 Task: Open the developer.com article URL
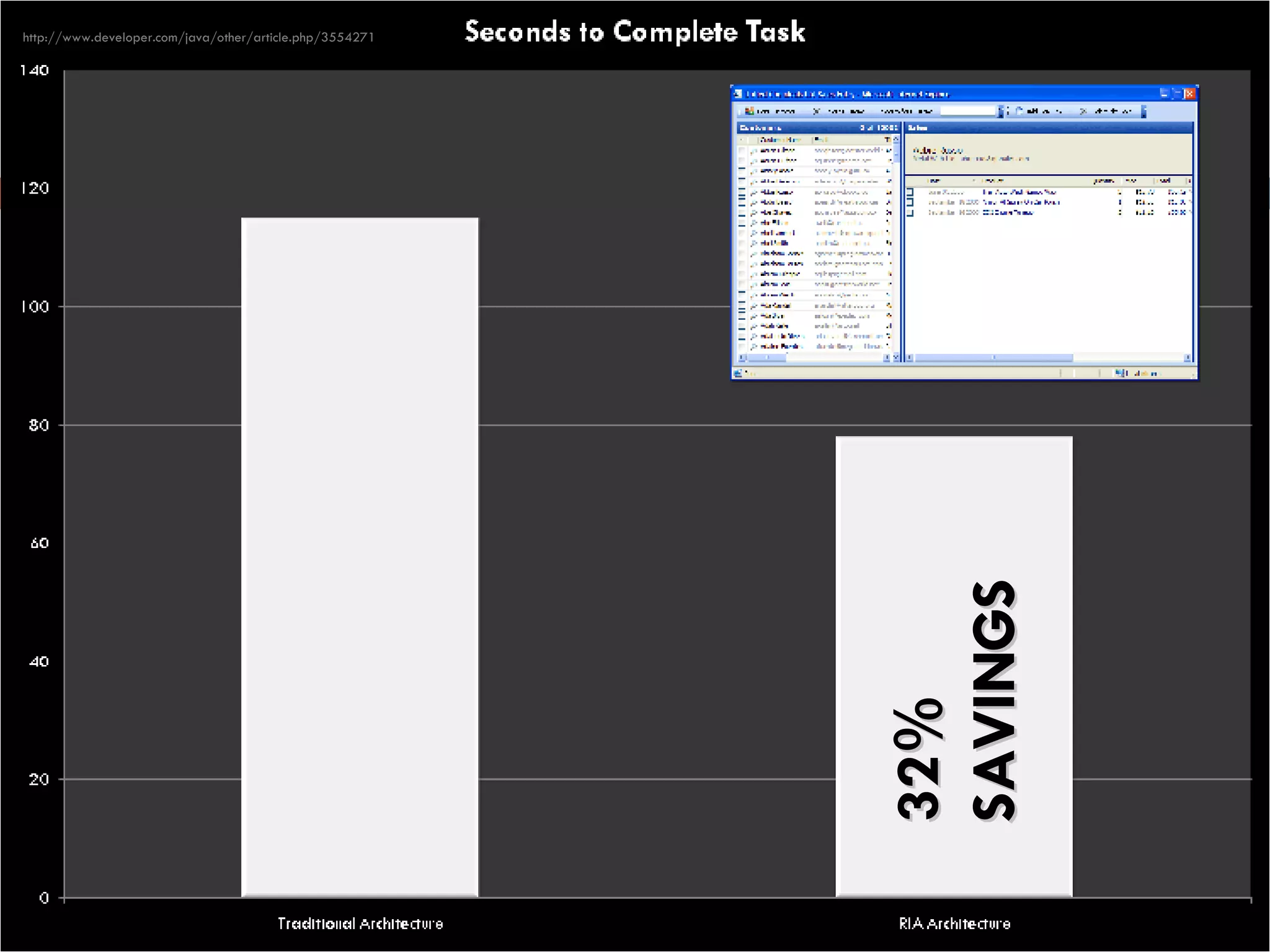click(198, 37)
